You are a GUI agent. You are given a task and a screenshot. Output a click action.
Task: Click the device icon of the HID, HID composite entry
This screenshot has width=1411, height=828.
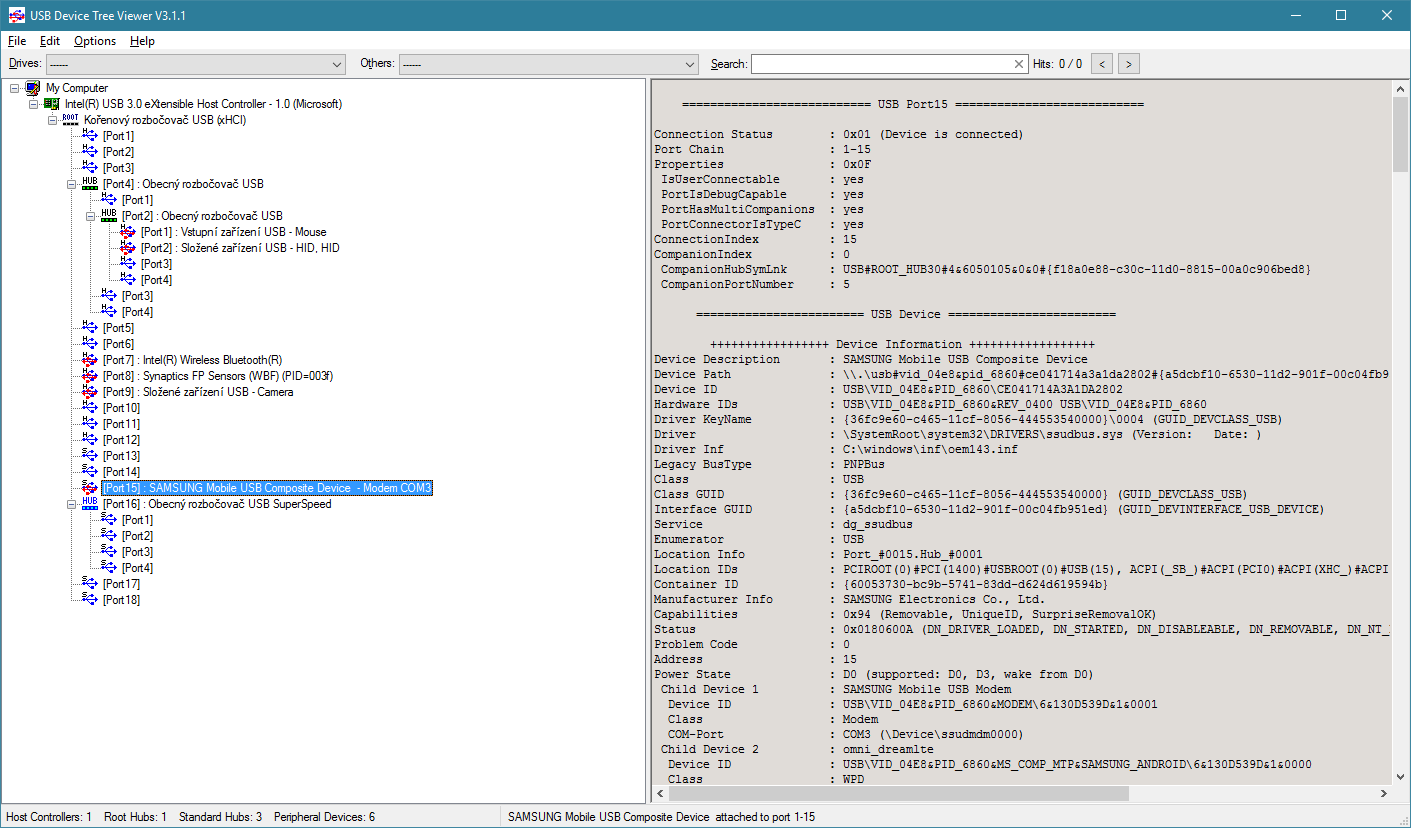tap(128, 248)
